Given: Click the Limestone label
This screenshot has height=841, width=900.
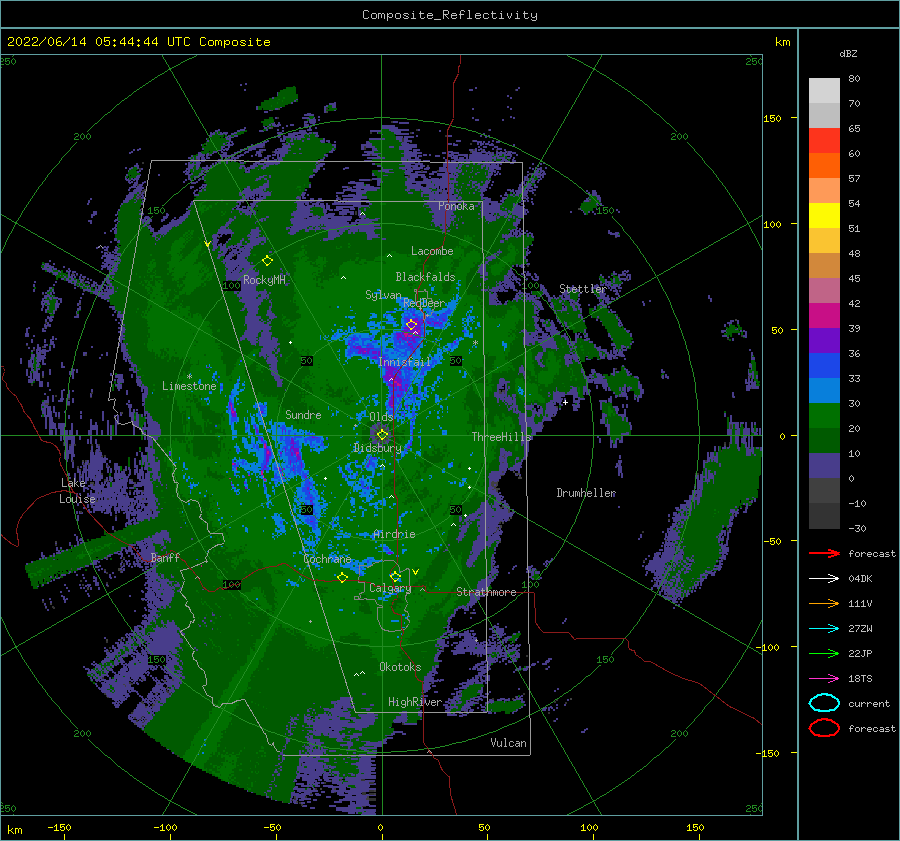Looking at the screenshot, I should (189, 386).
